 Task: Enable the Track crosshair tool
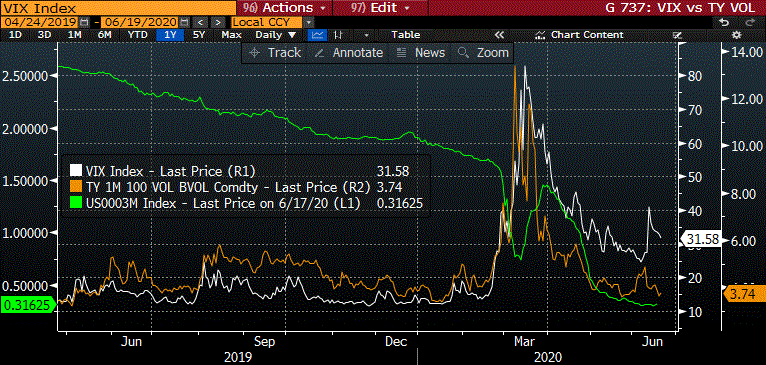(275, 53)
